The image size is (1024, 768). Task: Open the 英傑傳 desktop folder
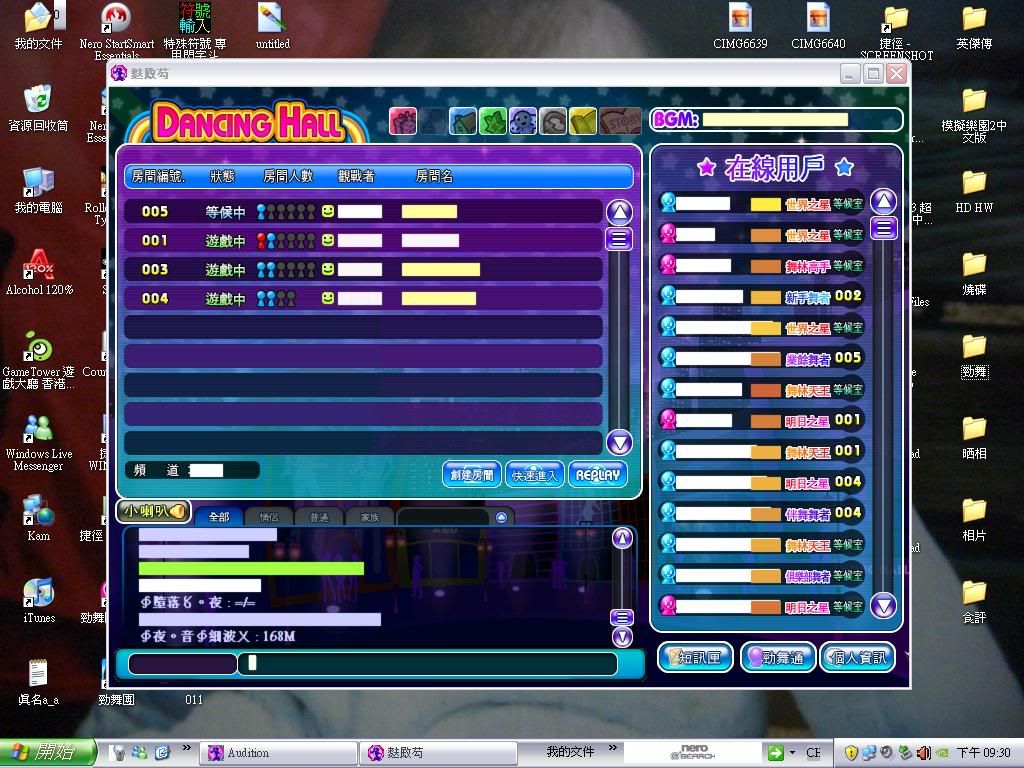[x=974, y=27]
